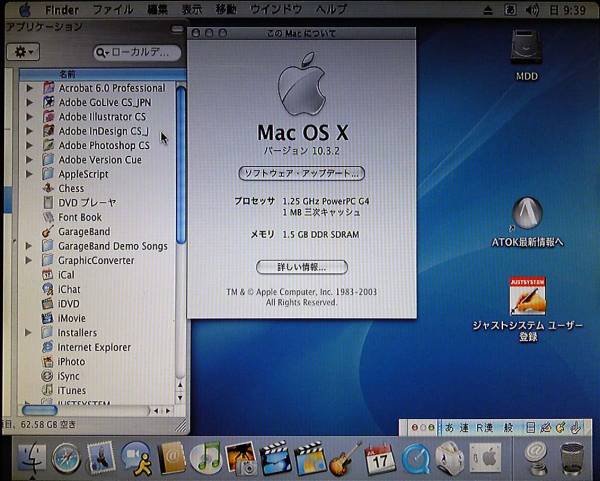Expand the GarageBand Demo Songs folder
Screen dimensions: 600x481
click(29, 246)
